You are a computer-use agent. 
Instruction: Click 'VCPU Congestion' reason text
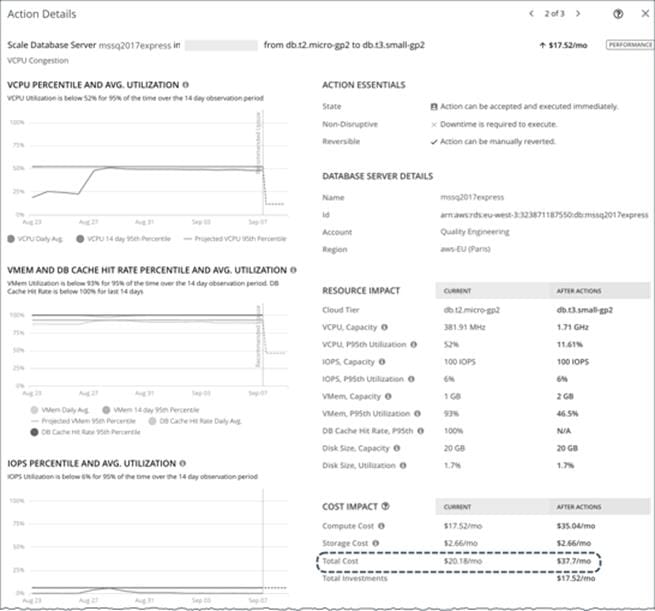tap(38, 61)
